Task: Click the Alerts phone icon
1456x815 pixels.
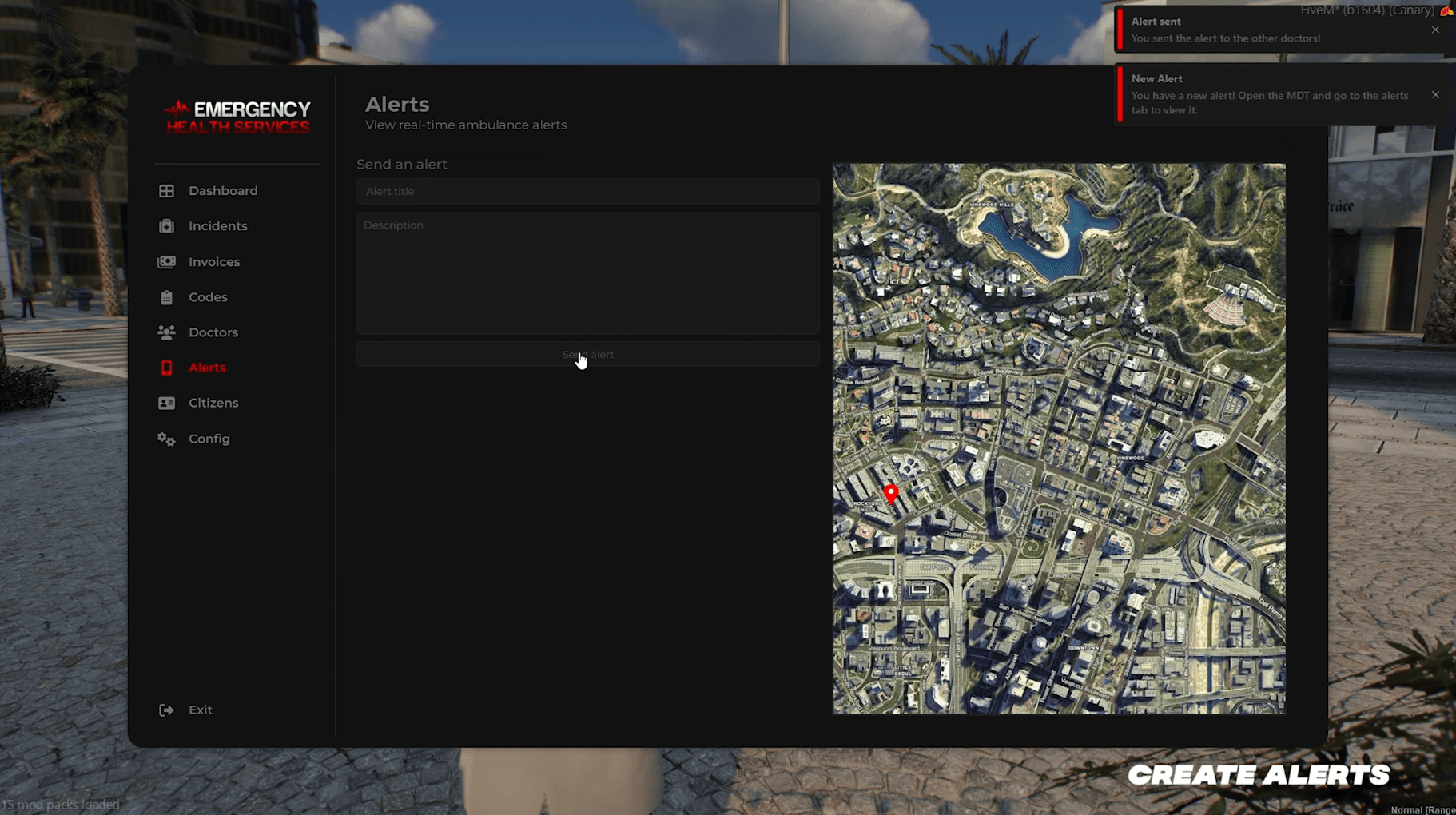Action: 166,368
